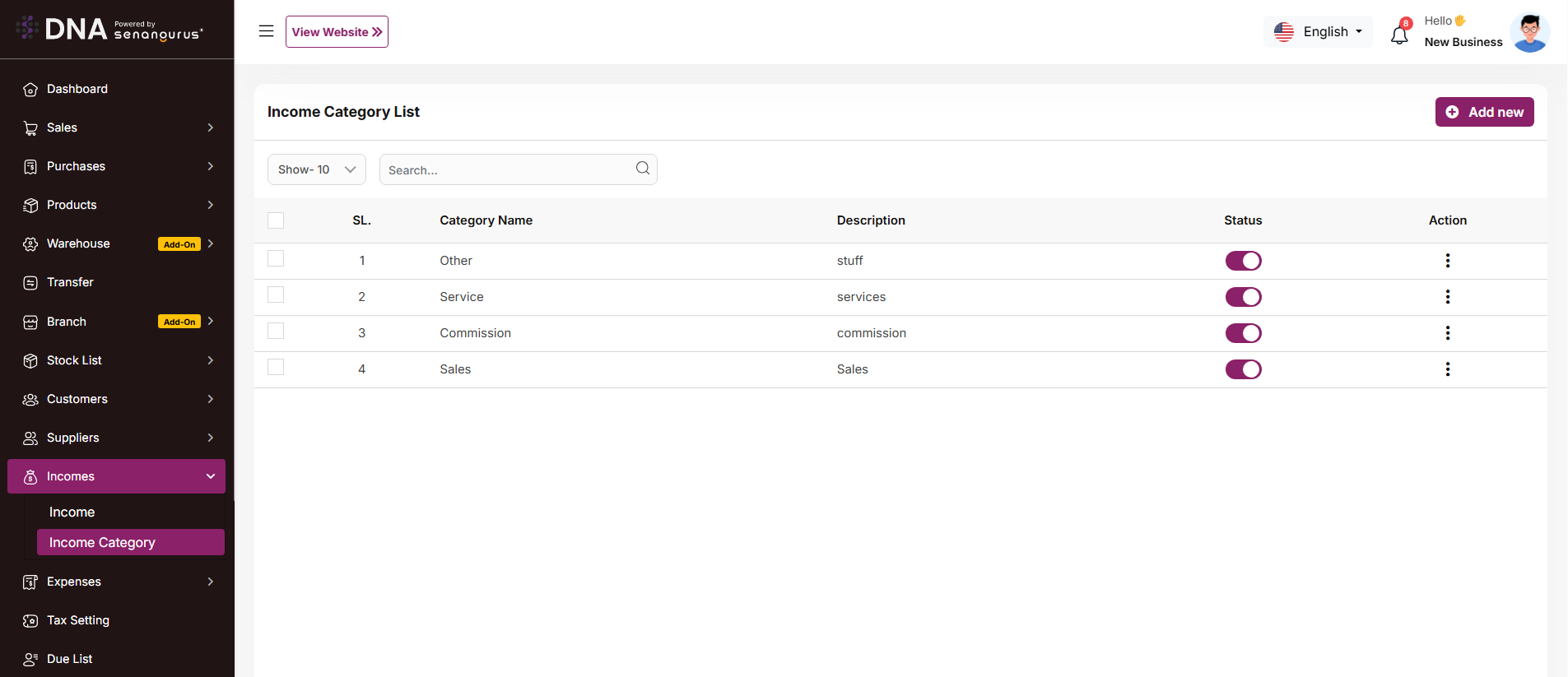
Task: Open the English language dropdown
Action: click(1318, 32)
